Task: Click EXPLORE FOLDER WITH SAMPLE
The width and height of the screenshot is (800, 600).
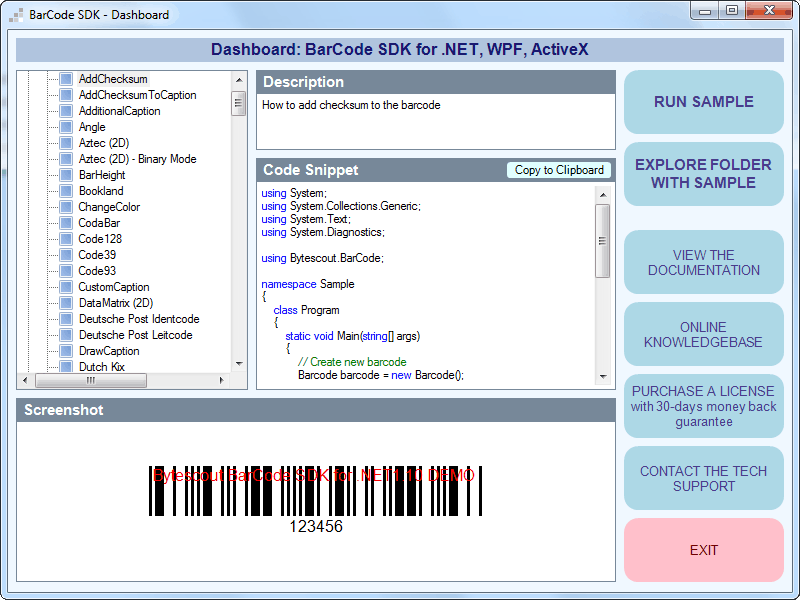Action: click(x=703, y=175)
